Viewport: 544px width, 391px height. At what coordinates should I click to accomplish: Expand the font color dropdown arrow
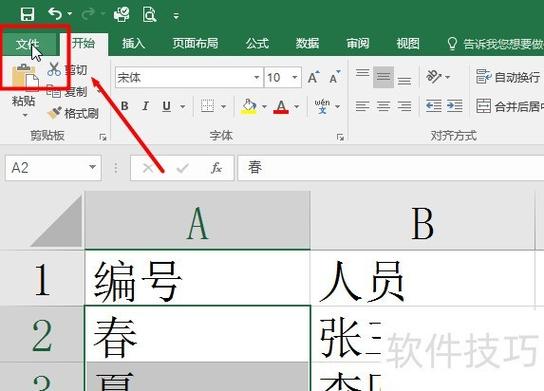(297, 107)
